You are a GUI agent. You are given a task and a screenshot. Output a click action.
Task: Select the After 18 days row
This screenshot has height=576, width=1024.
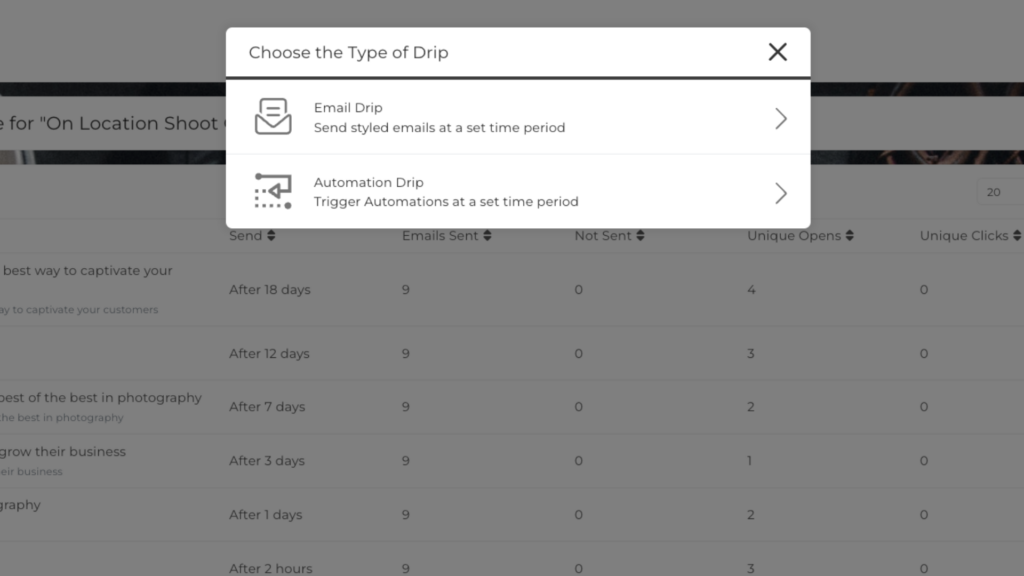click(x=512, y=290)
